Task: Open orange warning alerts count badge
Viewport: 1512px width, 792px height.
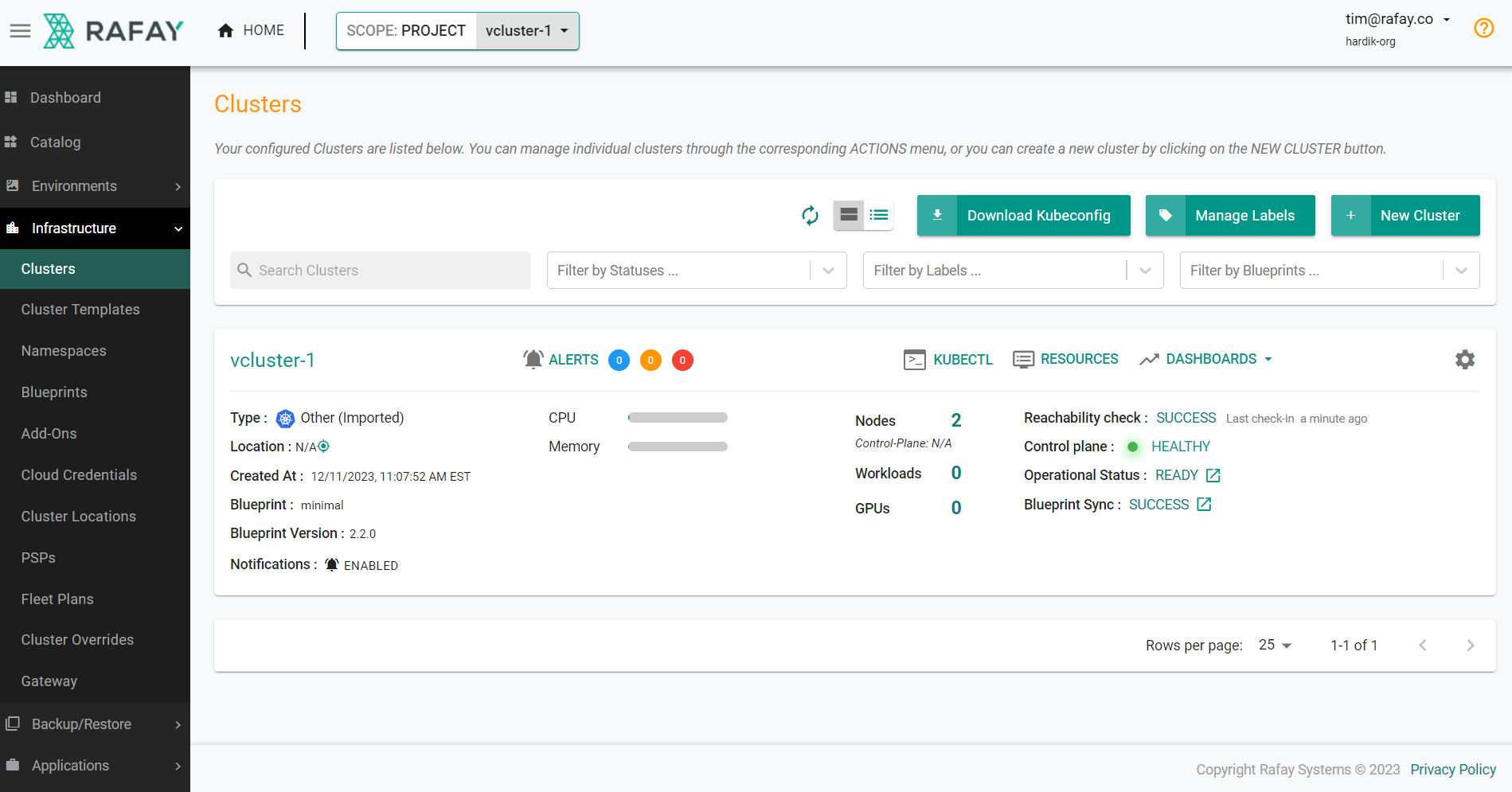Action: click(651, 360)
